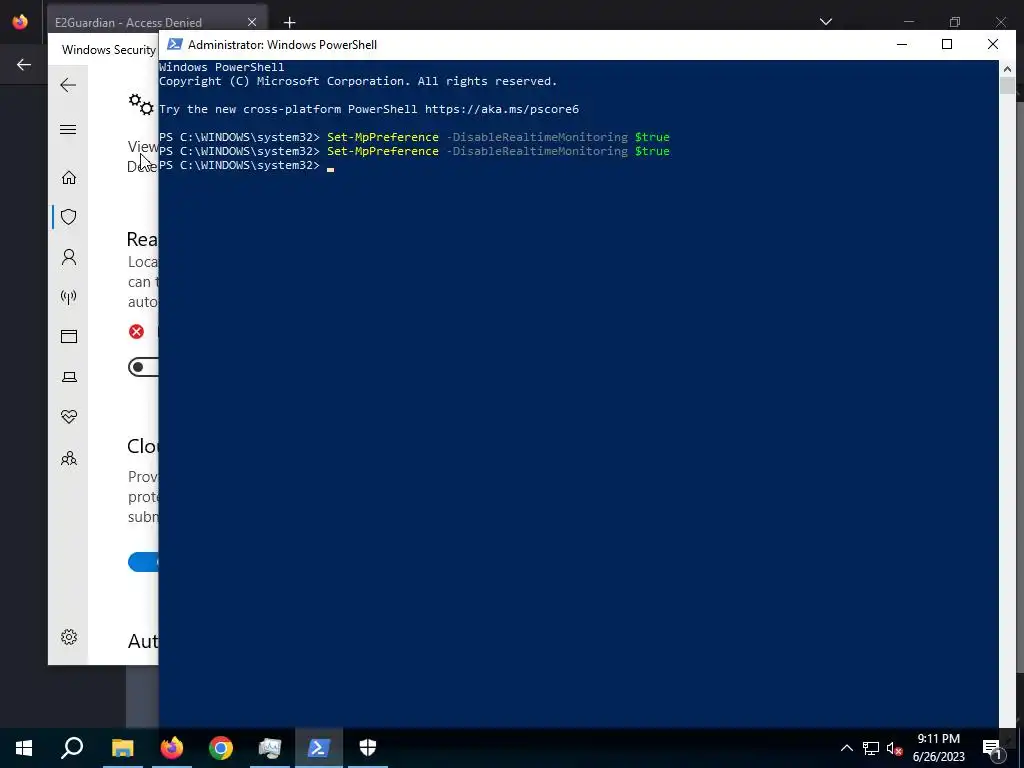Open File Explorer from taskbar
This screenshot has width=1024, height=768.
point(122,748)
